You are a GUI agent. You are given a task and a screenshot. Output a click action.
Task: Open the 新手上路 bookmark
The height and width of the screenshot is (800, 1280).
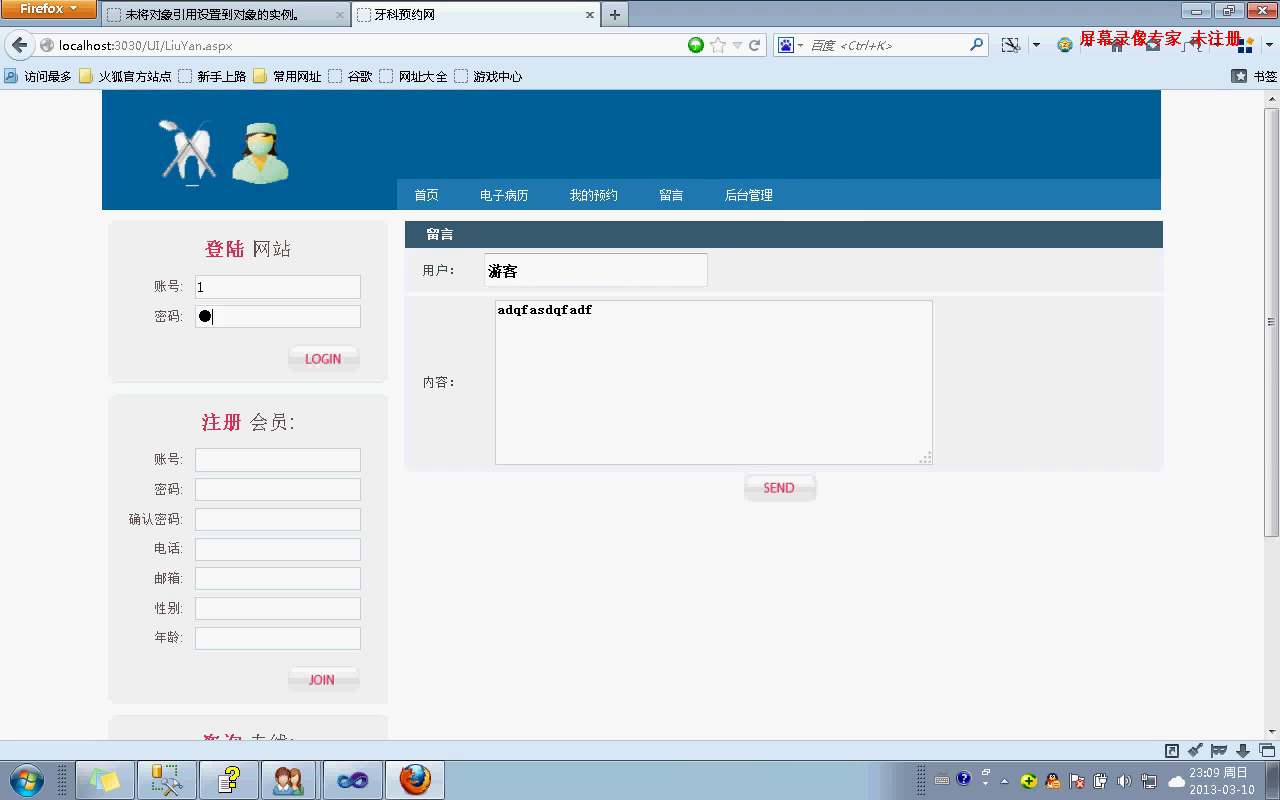[212, 76]
